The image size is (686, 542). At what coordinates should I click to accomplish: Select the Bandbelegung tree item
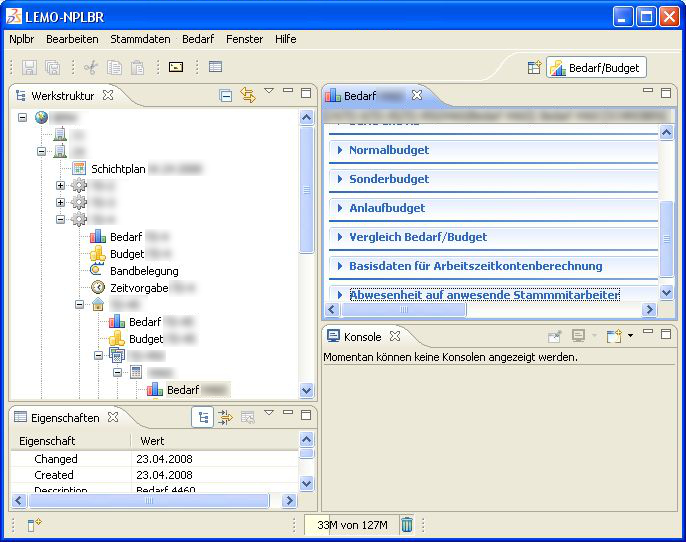point(143,270)
